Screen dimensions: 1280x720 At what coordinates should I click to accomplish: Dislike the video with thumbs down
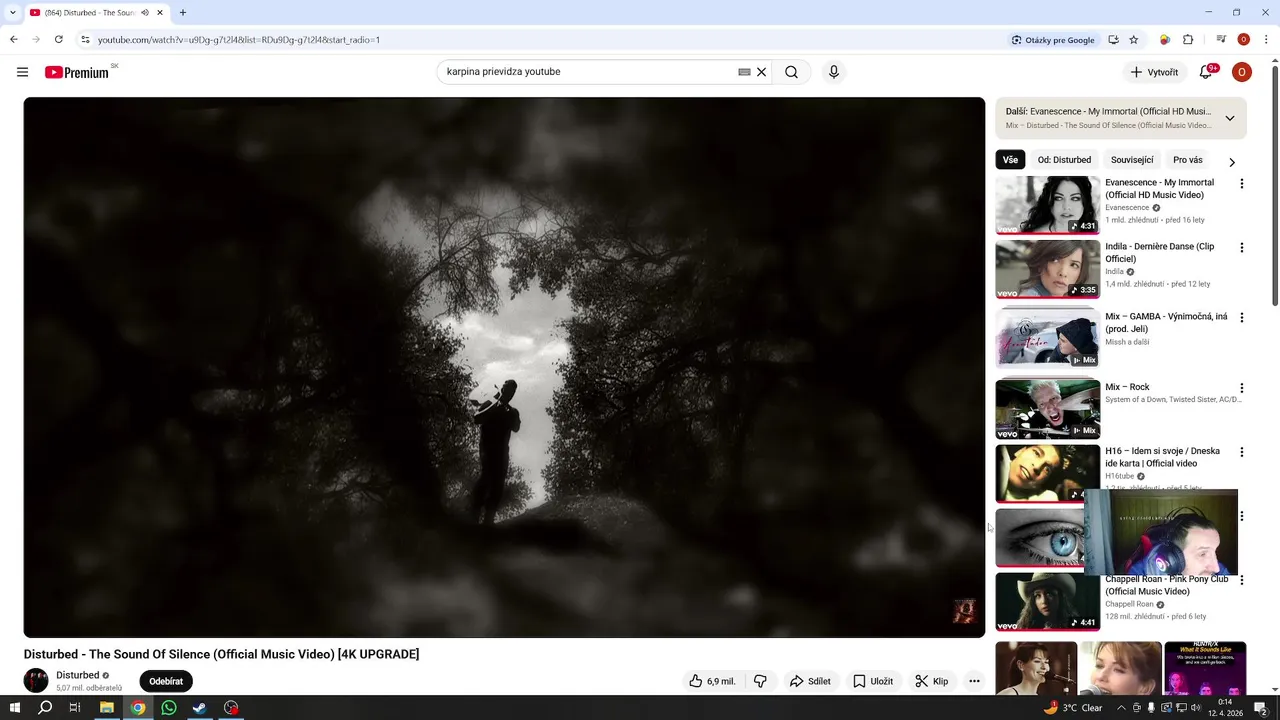click(760, 681)
